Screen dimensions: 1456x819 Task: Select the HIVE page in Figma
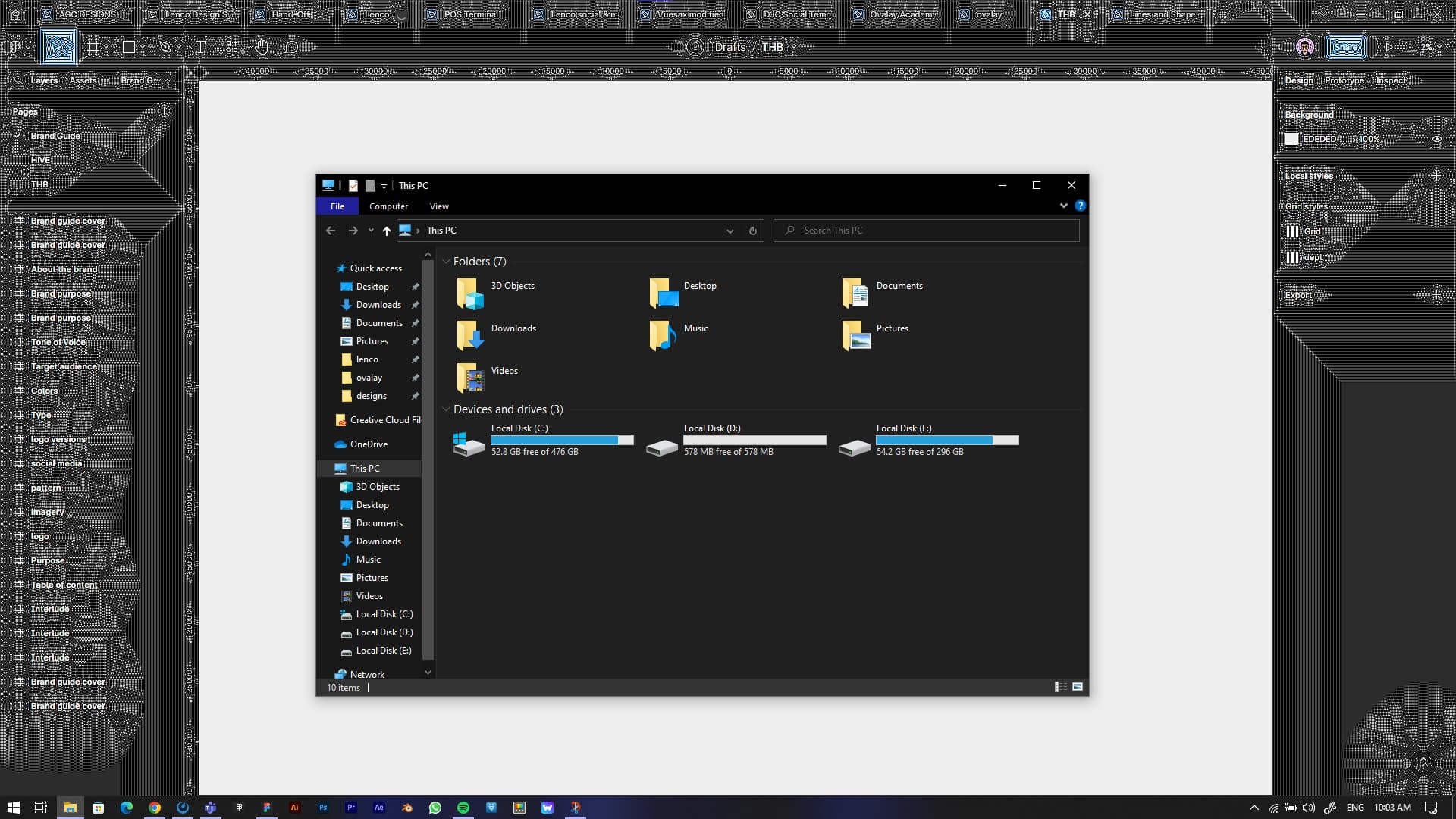(x=40, y=160)
